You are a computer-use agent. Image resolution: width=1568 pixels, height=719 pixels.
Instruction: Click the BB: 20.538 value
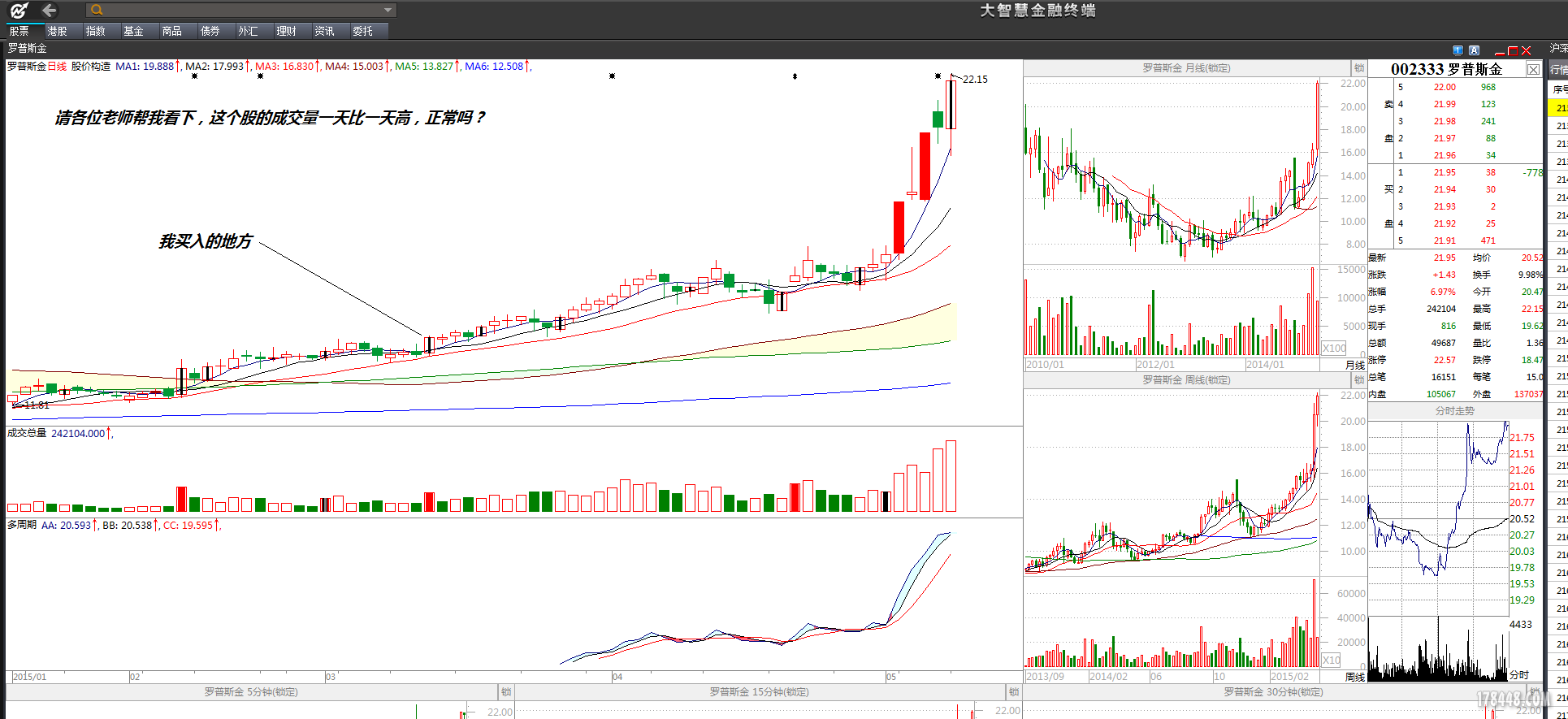coord(127,526)
